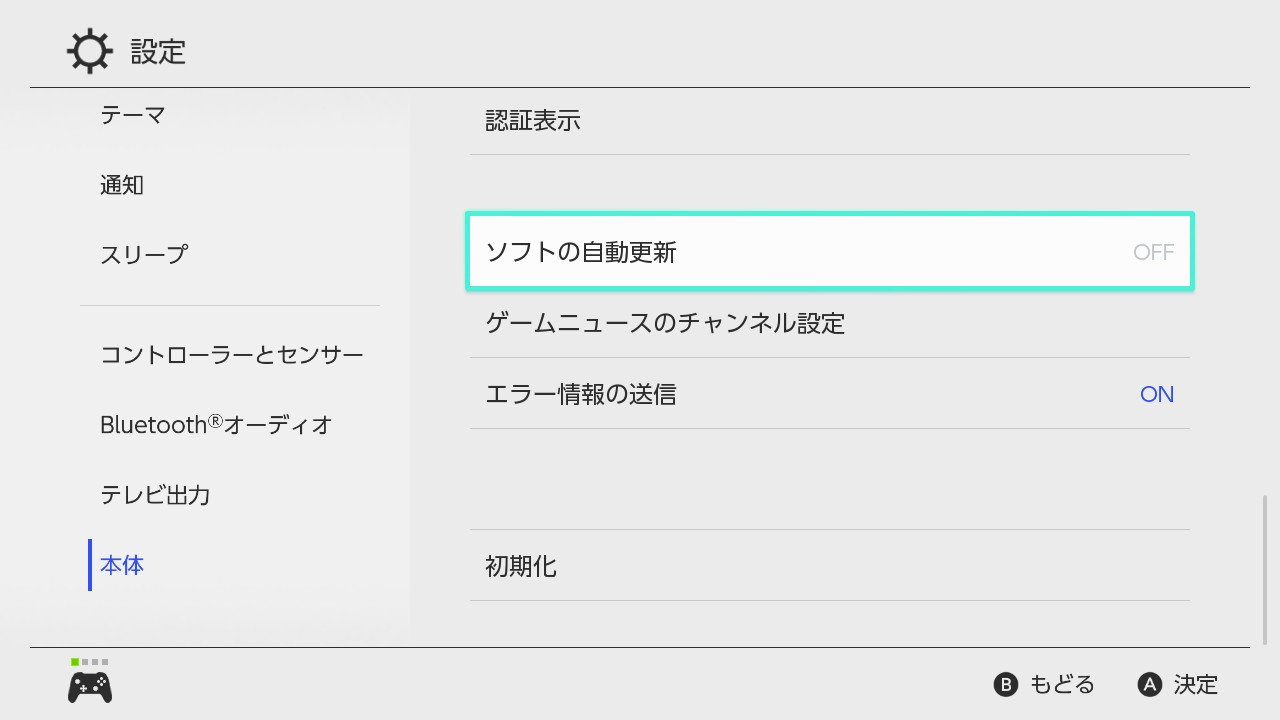Viewport: 1280px width, 720px height.
Task: Open 認証表示 to view certifications
Action: pyautogui.click(x=828, y=120)
